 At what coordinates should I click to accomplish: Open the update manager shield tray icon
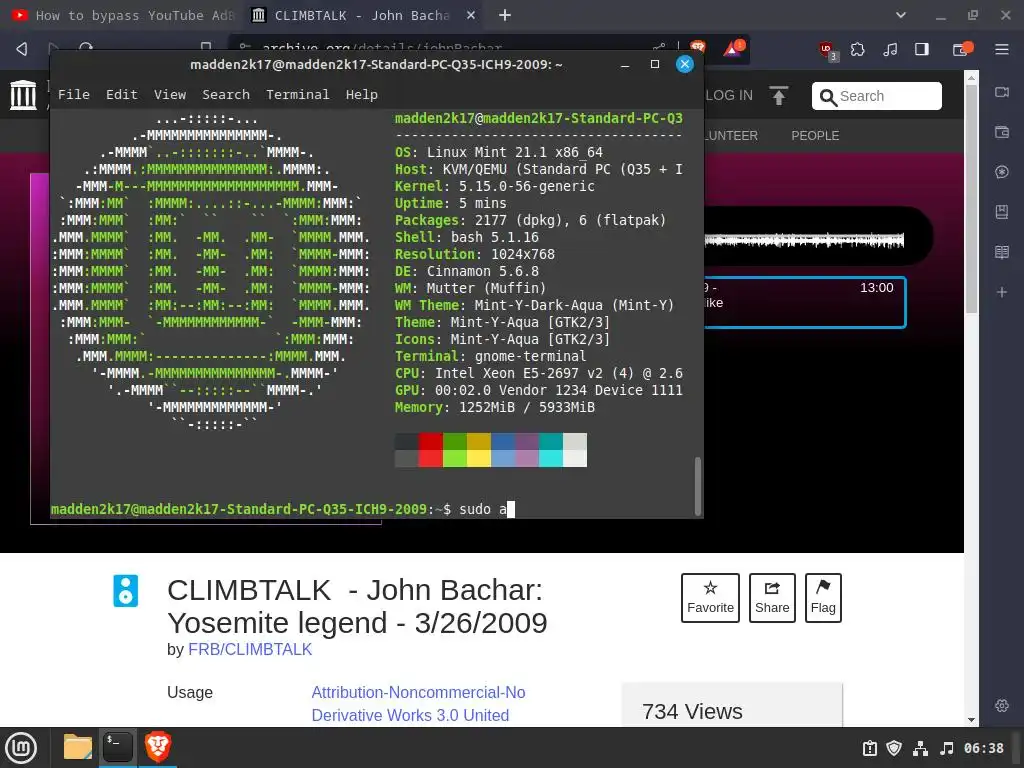coord(894,748)
